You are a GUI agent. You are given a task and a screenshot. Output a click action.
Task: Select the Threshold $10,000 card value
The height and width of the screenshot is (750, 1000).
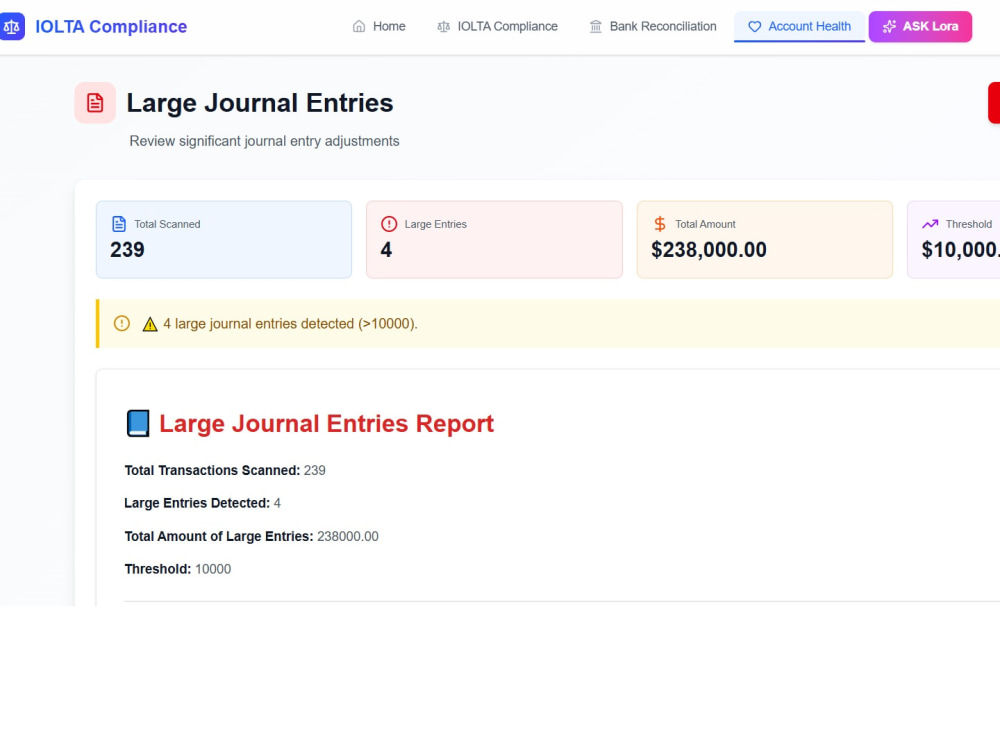[960, 250]
